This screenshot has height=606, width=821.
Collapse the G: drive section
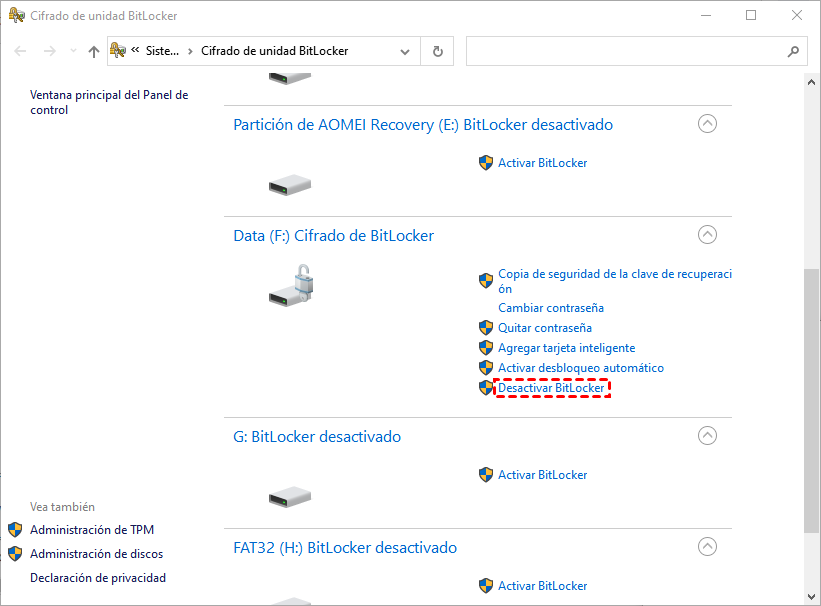click(x=707, y=436)
